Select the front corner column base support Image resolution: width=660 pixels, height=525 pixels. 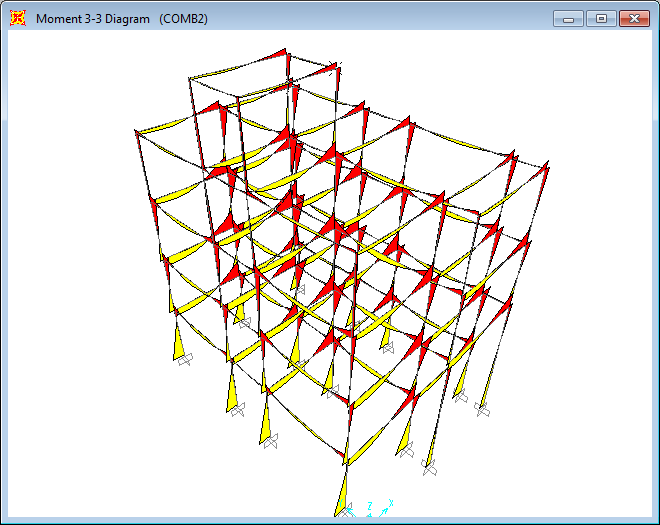345,513
